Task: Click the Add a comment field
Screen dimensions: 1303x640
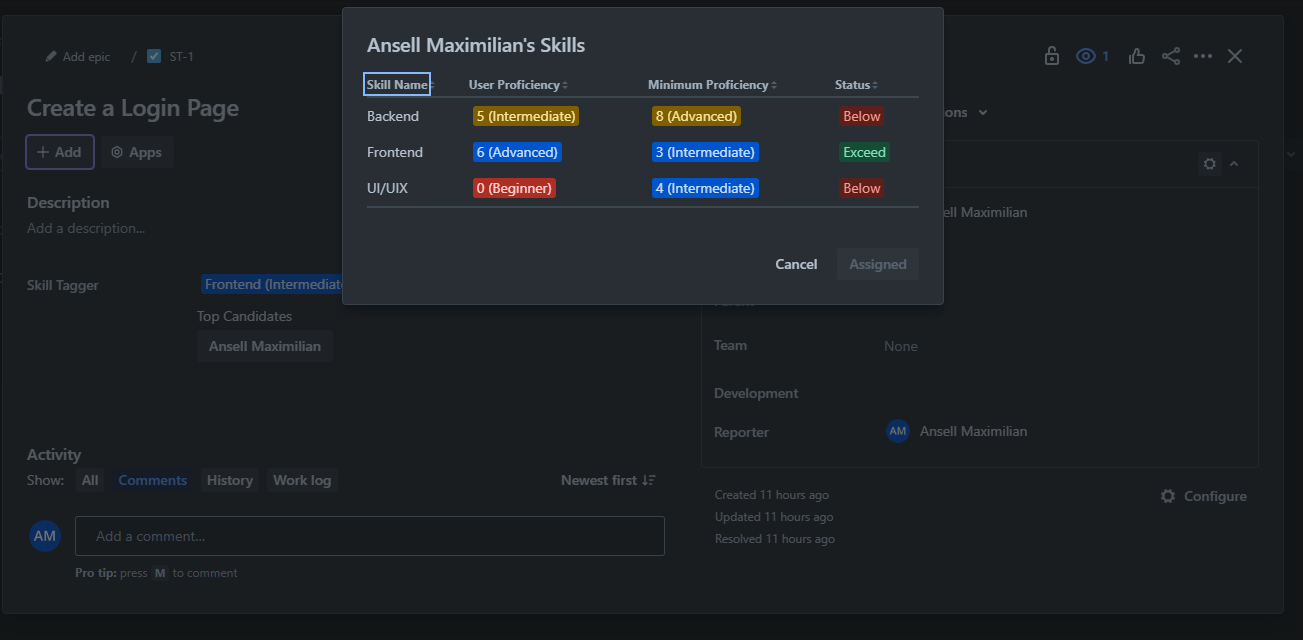Action: (370, 536)
